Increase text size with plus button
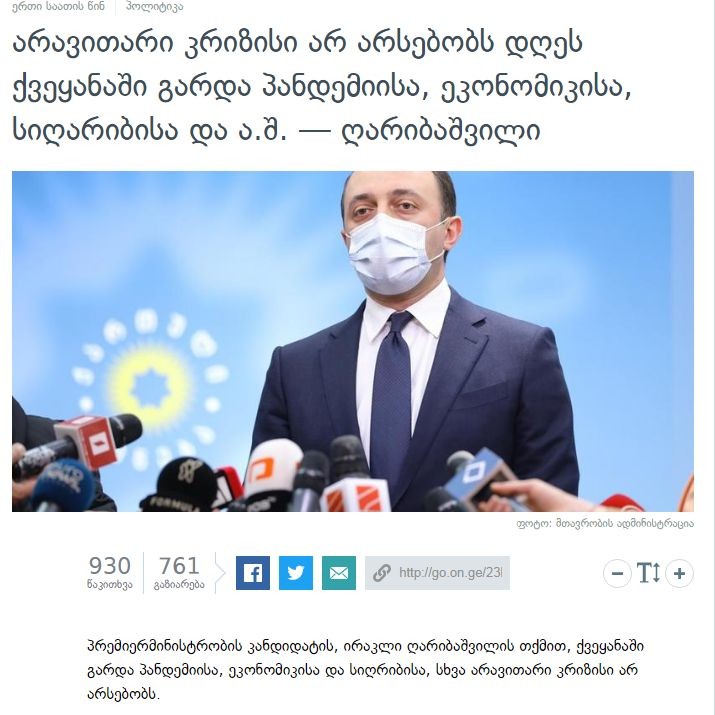Image resolution: width=715 pixels, height=715 pixels. pos(679,573)
